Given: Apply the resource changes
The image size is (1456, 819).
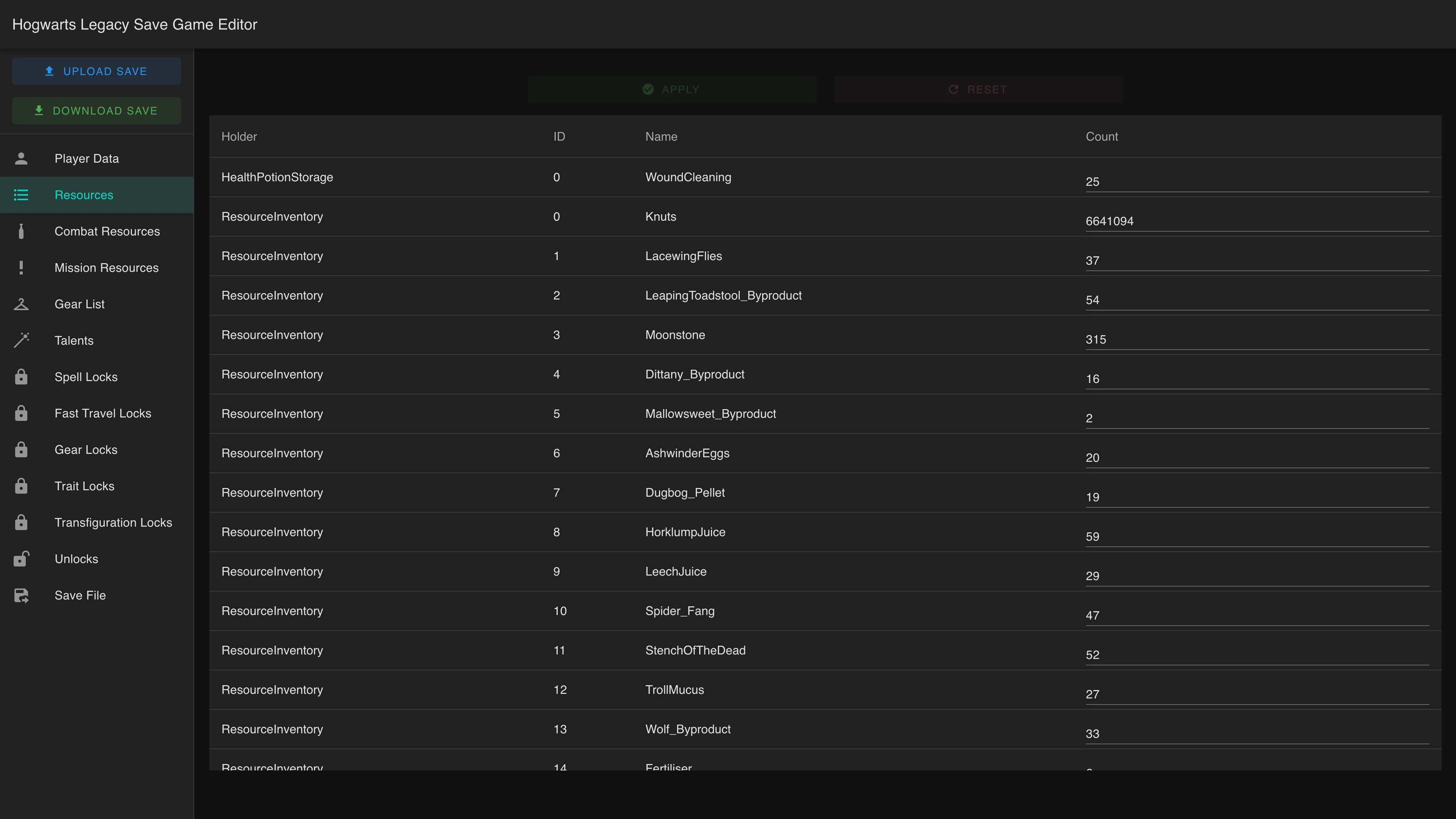Looking at the screenshot, I should pos(672,89).
